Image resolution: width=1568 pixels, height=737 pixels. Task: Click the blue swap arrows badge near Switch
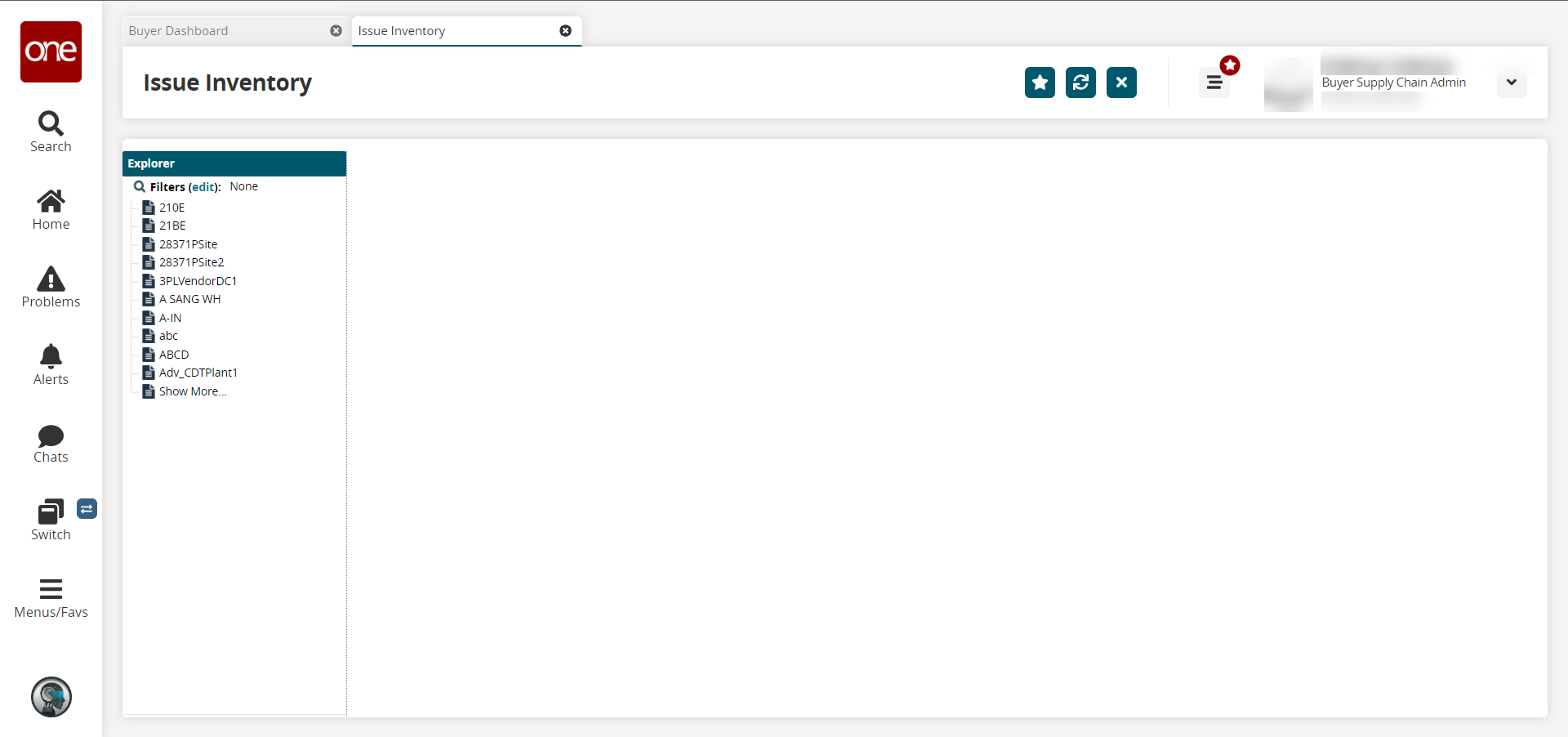(x=87, y=509)
